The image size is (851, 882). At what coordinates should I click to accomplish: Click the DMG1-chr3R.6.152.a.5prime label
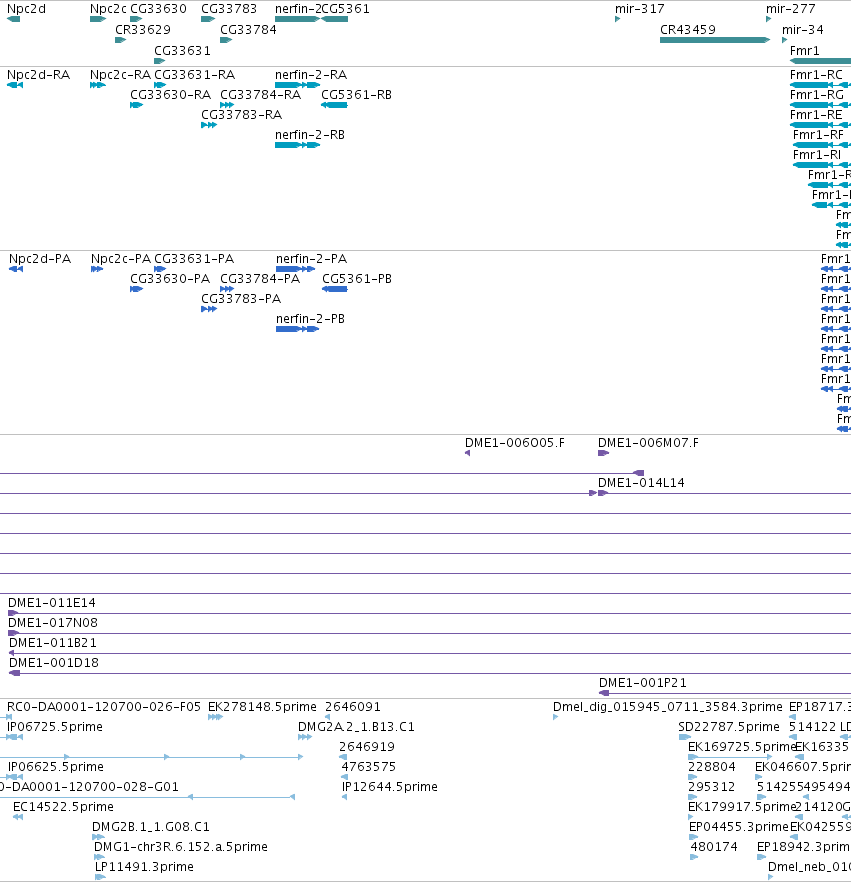click(181, 847)
